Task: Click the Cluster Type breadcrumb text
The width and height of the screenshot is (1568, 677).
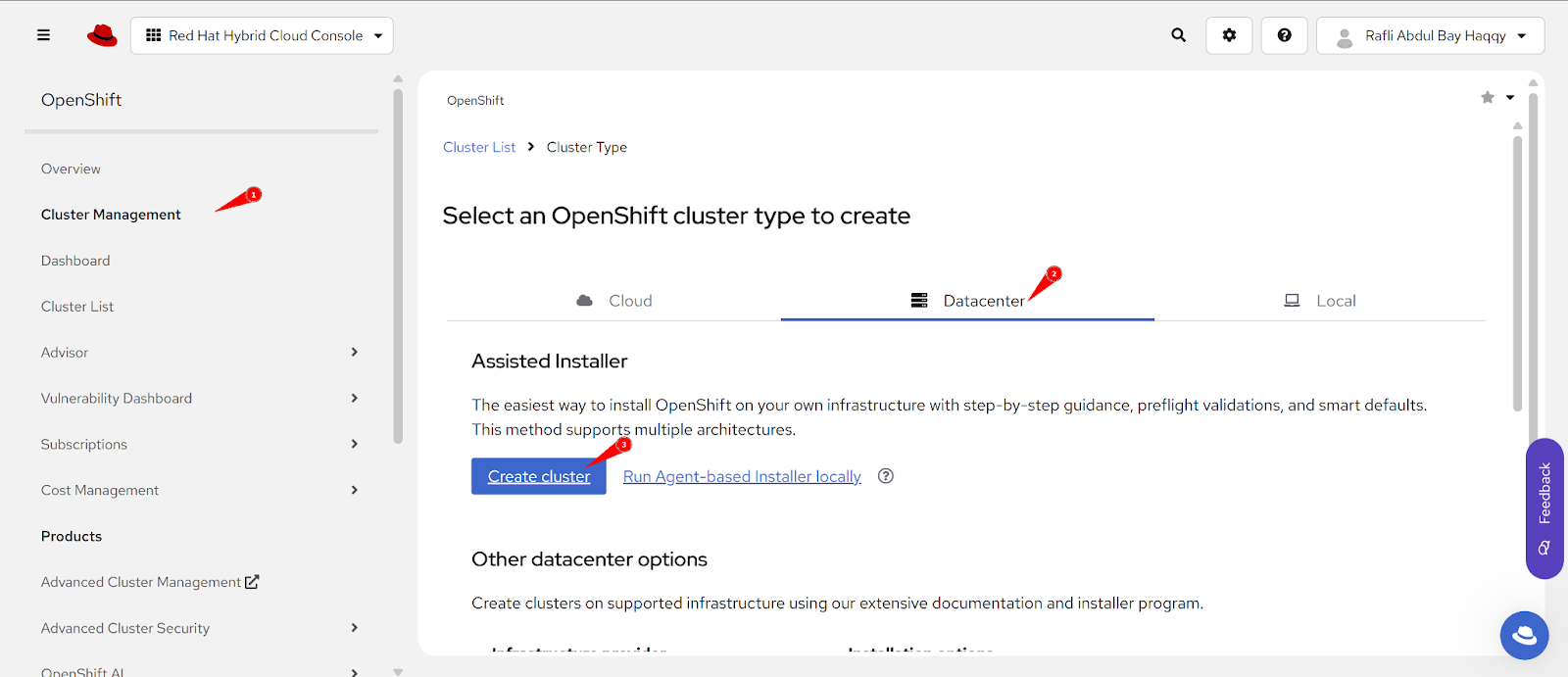Action: click(587, 147)
